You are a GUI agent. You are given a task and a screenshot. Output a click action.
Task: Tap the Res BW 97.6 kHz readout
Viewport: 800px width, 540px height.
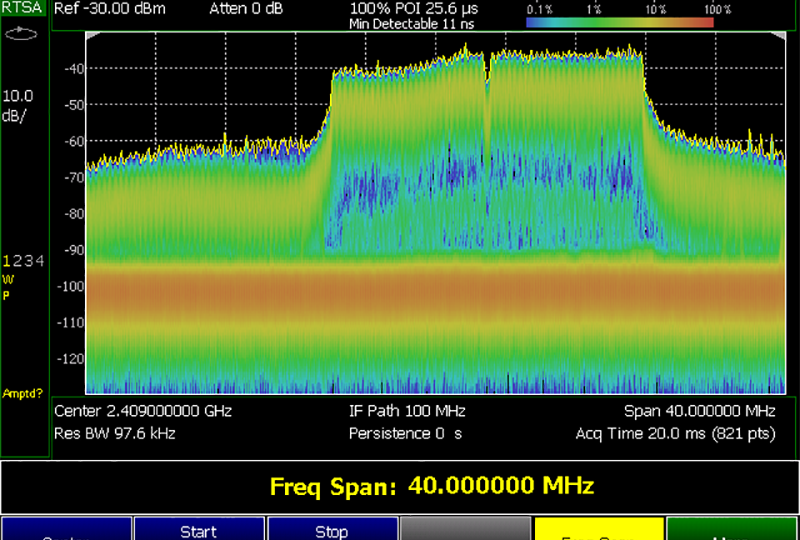(111, 433)
